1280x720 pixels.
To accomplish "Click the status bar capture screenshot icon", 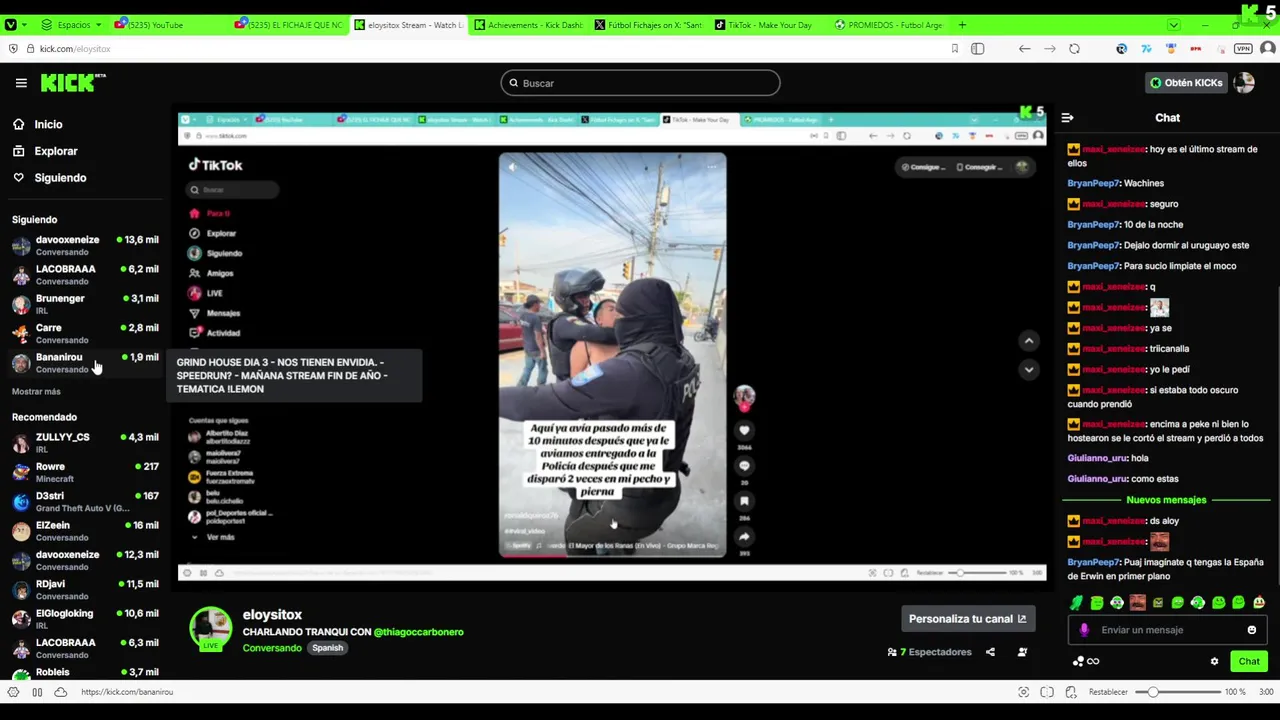I will tap(1023, 692).
